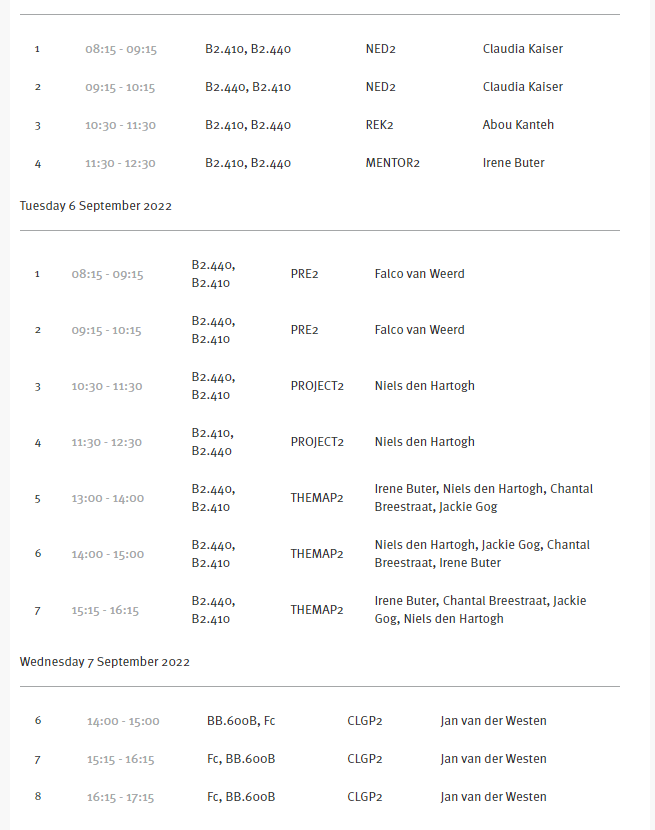The height and width of the screenshot is (830, 655).
Task: Click rooms B2.410, B2.440 in REK2 row
Action: [248, 125]
